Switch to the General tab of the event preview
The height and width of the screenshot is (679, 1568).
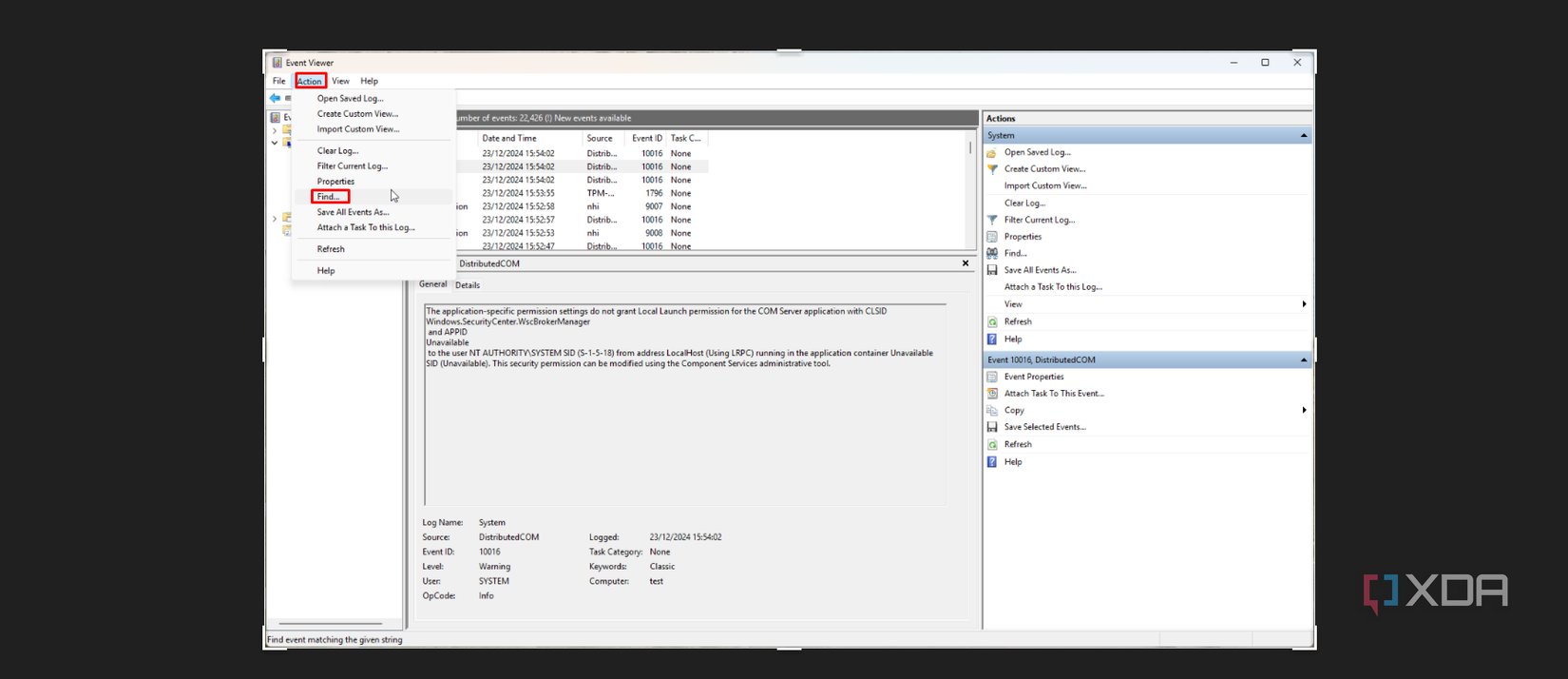(x=432, y=284)
